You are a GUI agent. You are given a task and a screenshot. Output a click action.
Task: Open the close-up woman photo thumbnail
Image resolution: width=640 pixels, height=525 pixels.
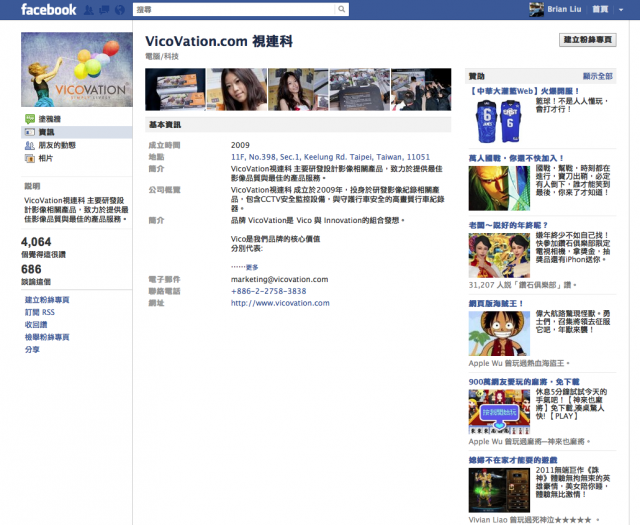pos(237,89)
